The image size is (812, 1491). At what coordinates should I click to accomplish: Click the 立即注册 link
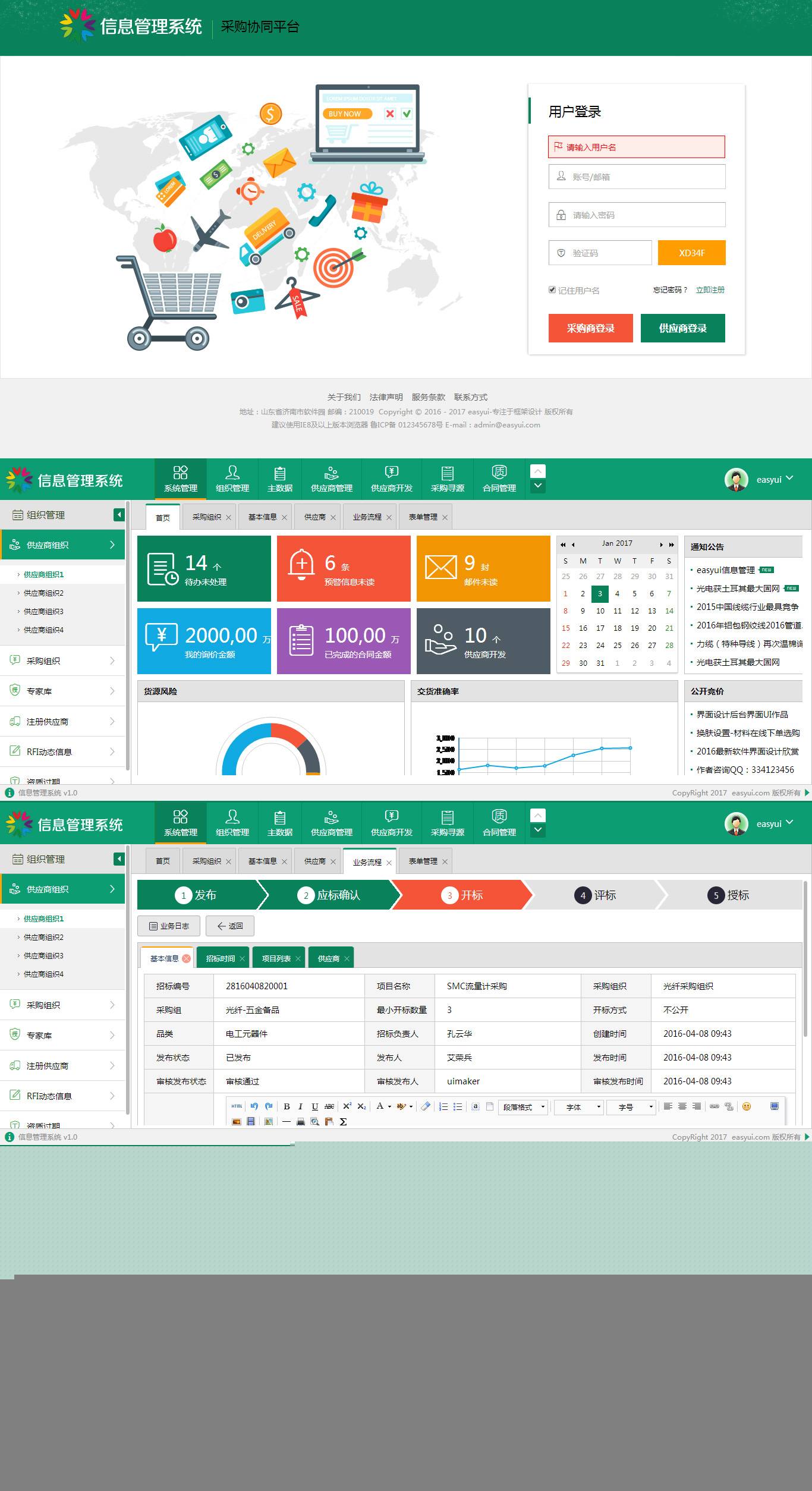pos(710,290)
